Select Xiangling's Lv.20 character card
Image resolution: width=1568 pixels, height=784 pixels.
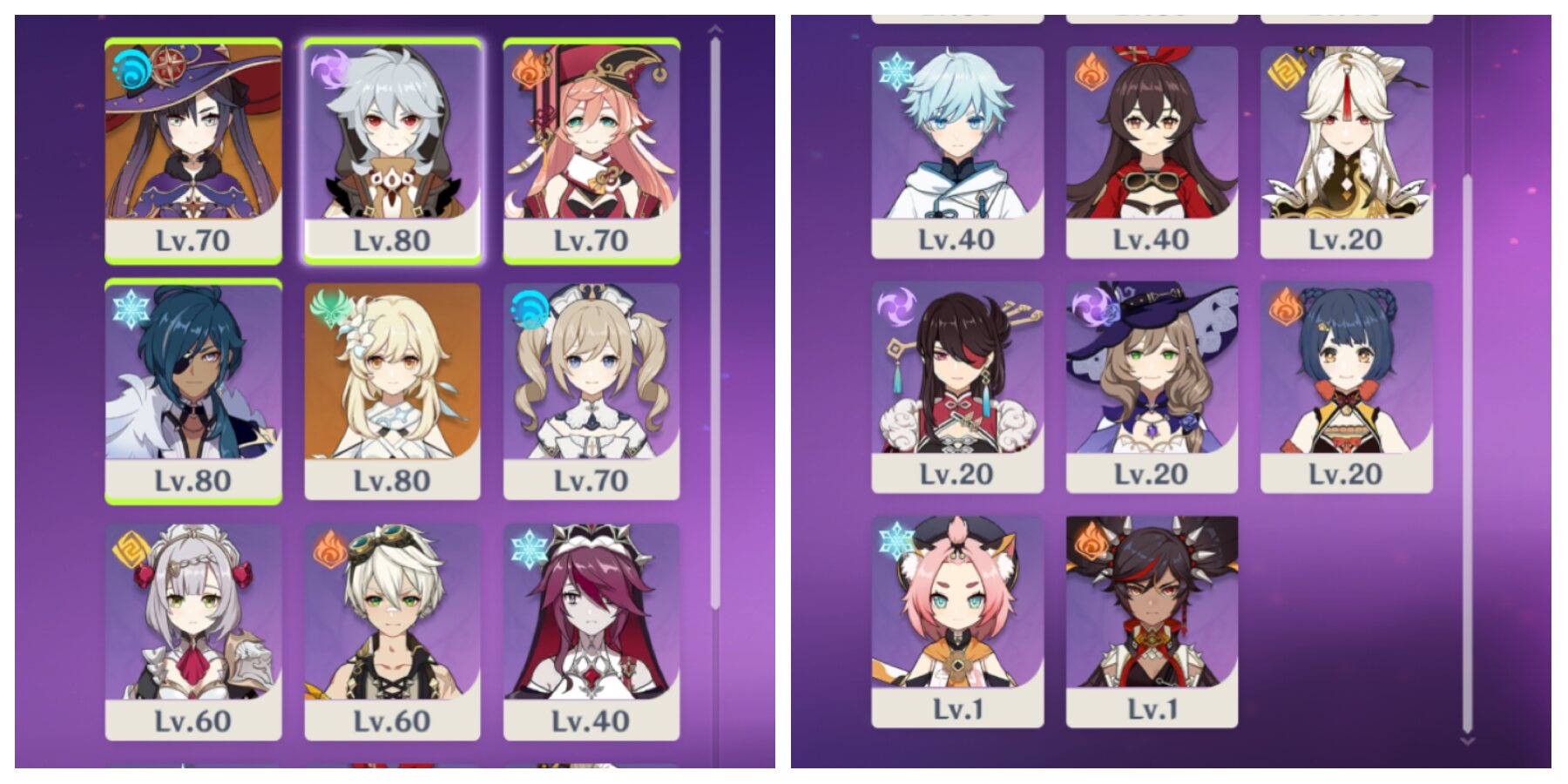pyautogui.click(x=1346, y=387)
